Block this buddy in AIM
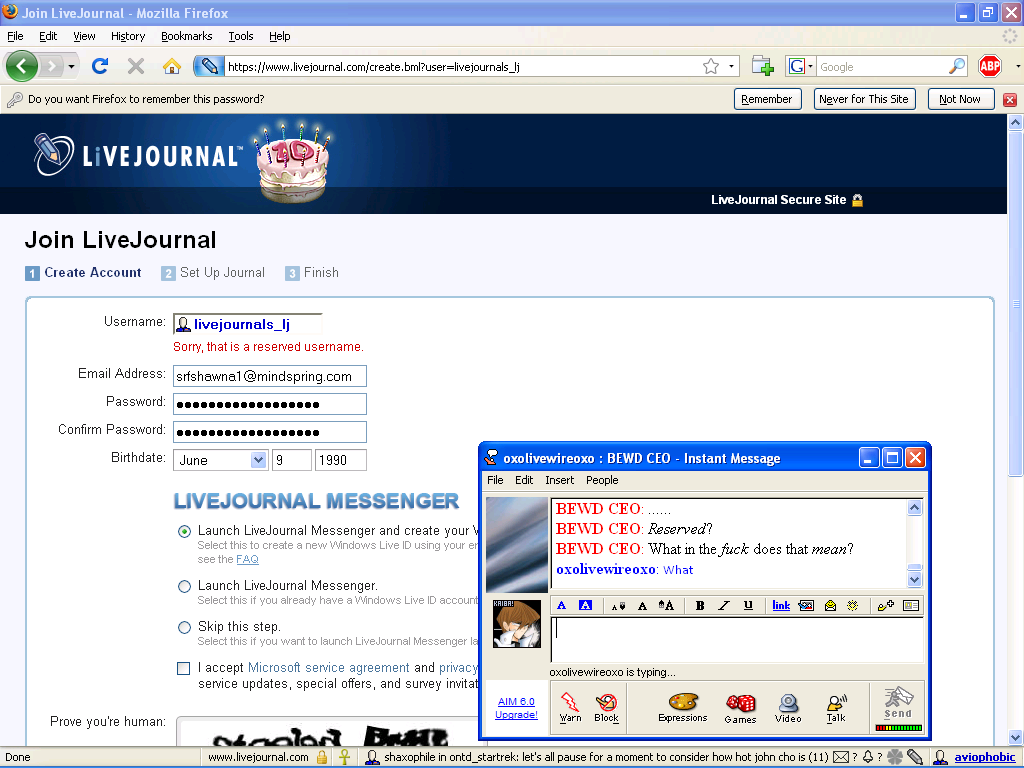 tap(606, 707)
